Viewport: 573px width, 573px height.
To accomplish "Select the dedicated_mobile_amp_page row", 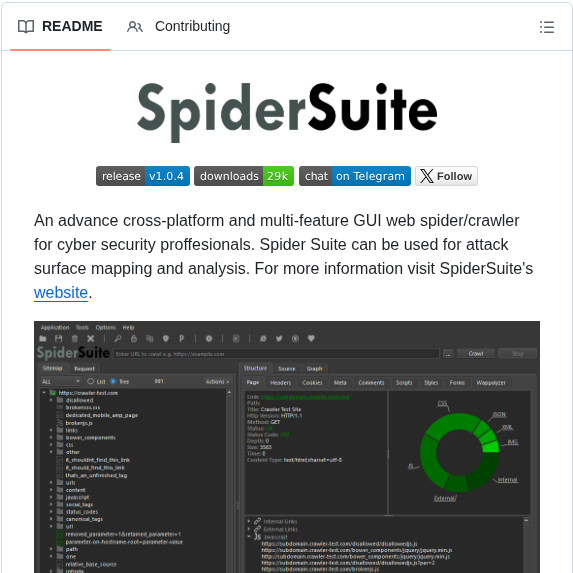I will click(101, 415).
